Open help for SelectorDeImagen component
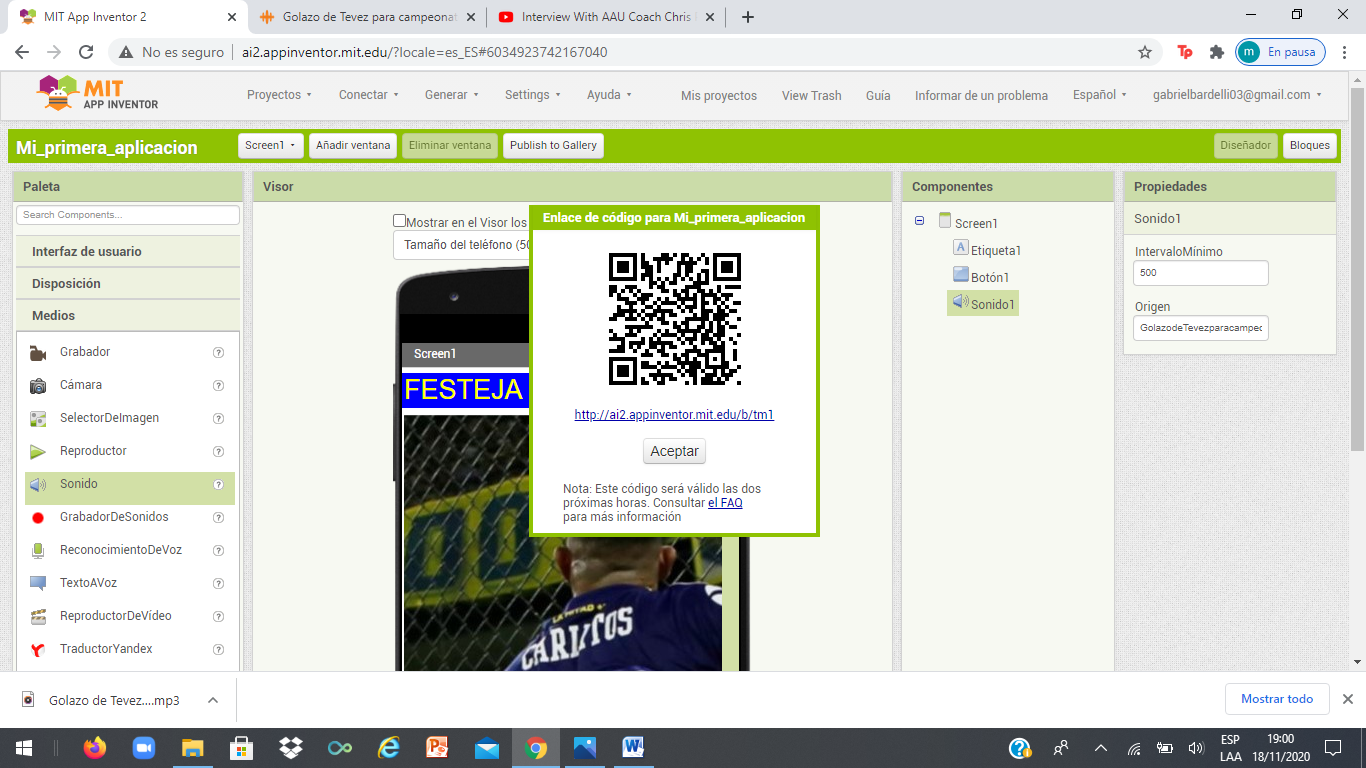The image size is (1366, 768). [218, 418]
